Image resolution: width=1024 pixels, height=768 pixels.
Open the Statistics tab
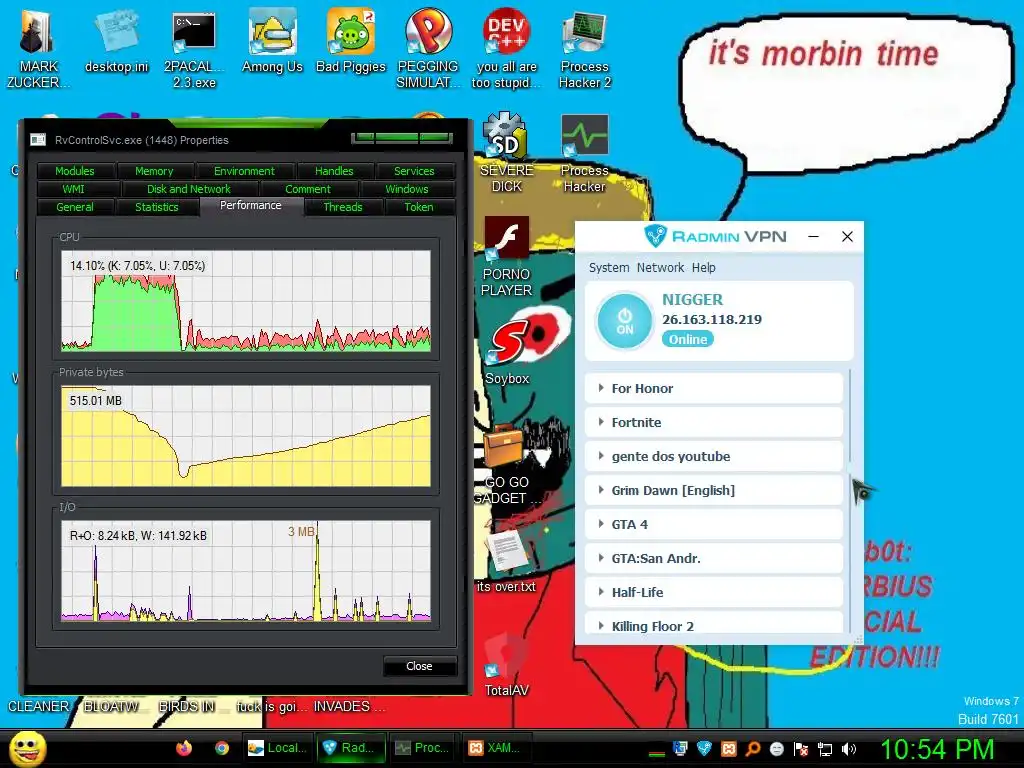click(157, 207)
